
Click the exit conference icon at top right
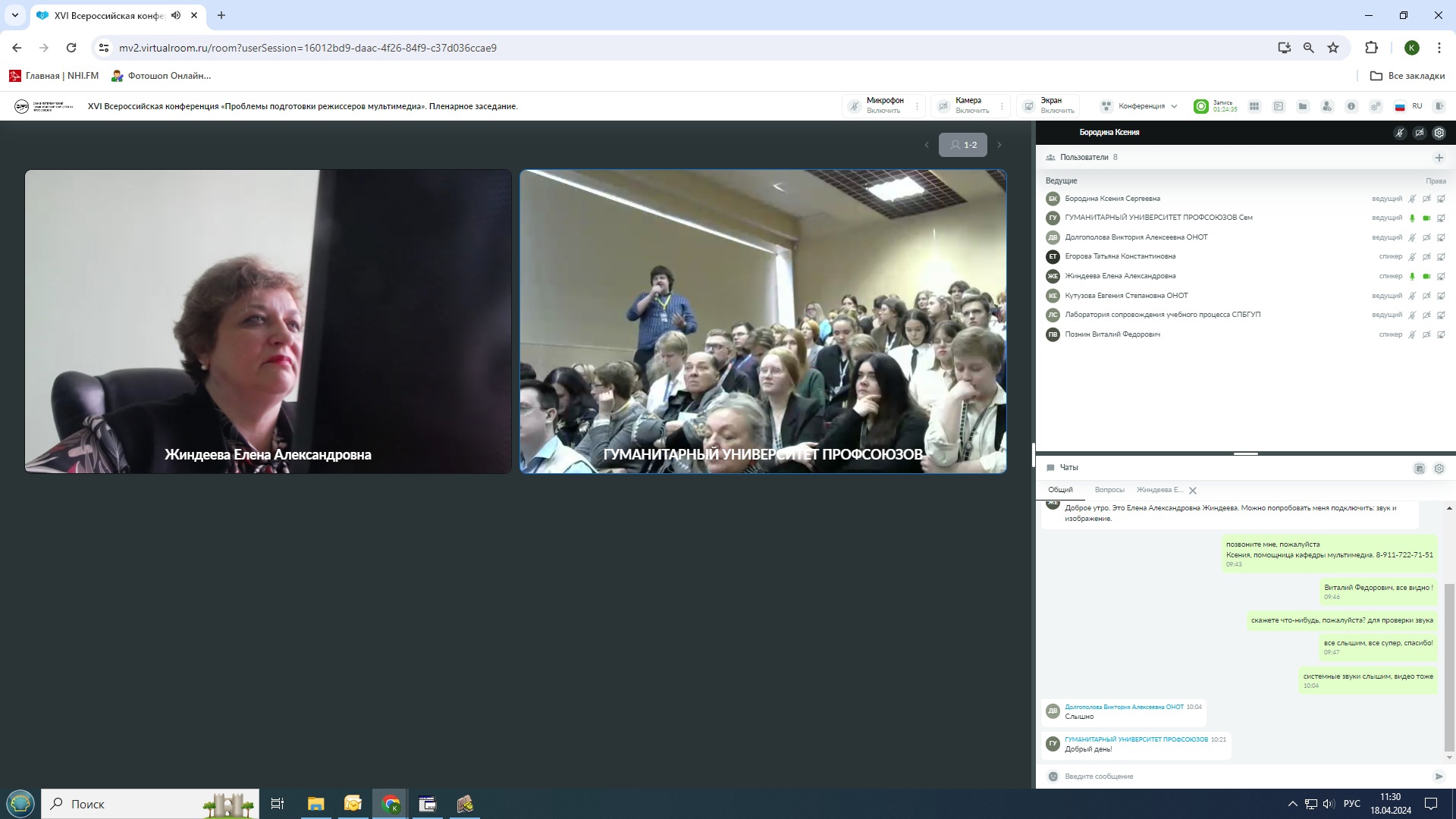pyautogui.click(x=1439, y=106)
